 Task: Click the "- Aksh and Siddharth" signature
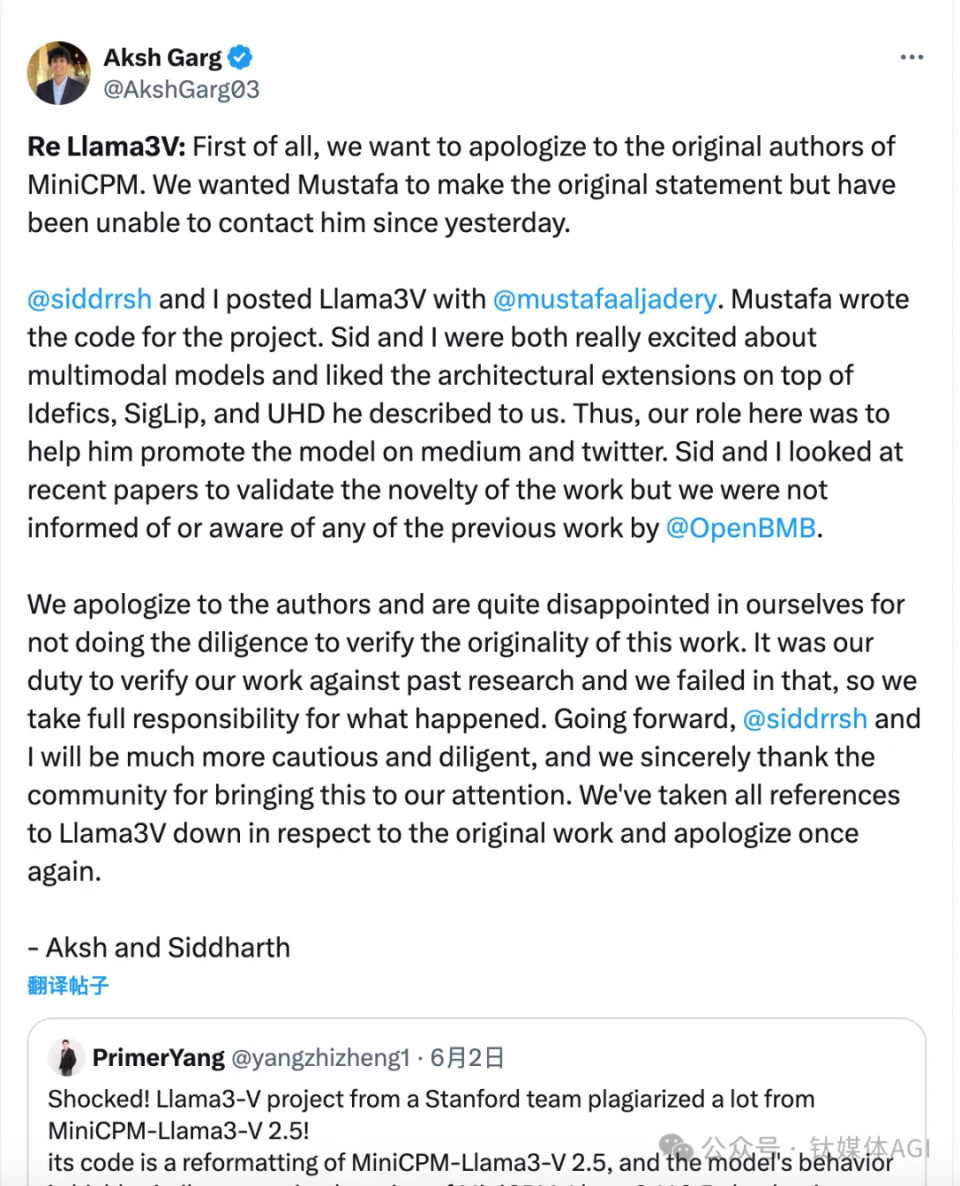pyautogui.click(x=159, y=947)
